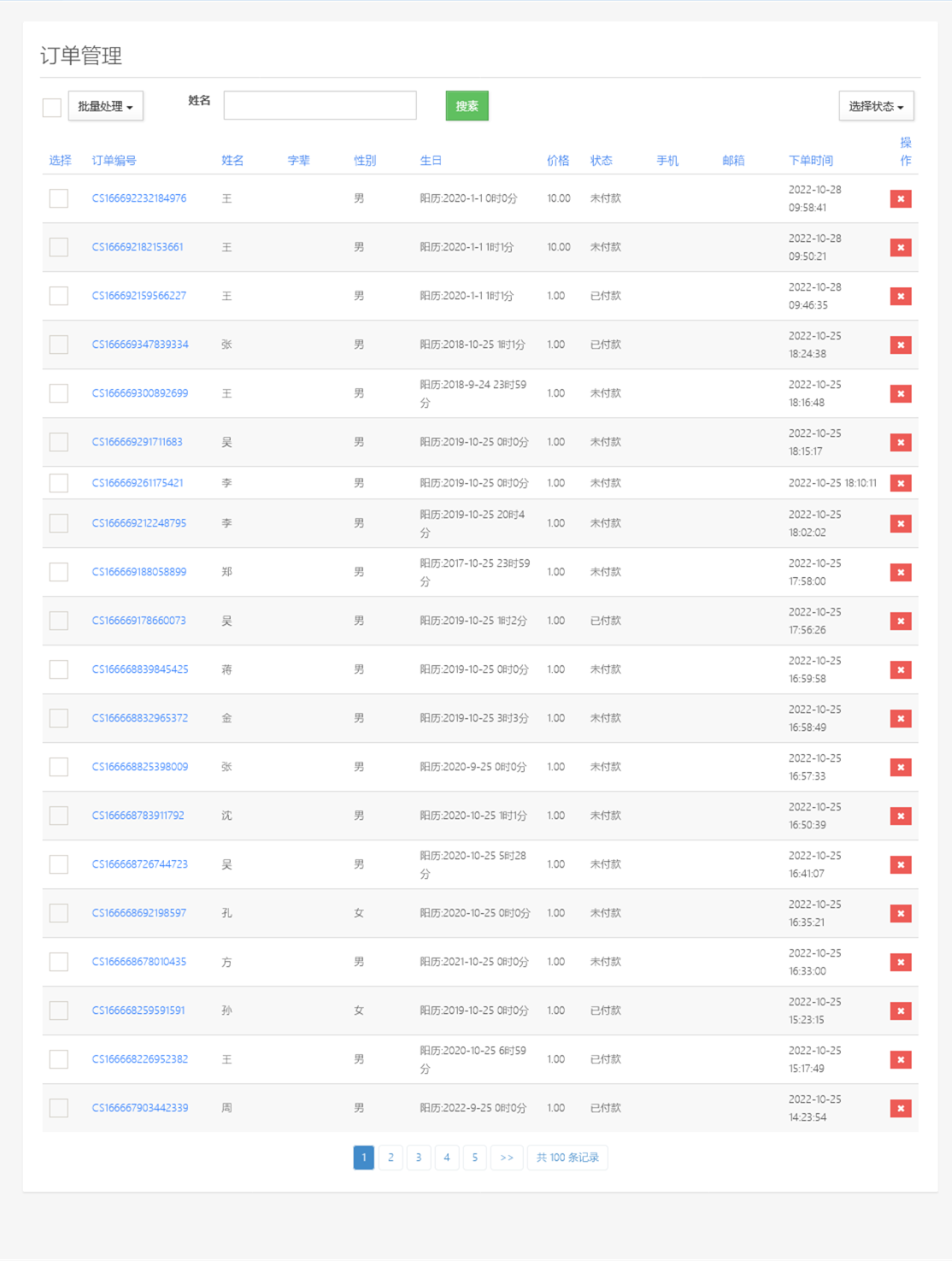The width and height of the screenshot is (952, 1261).
Task: Check the box for order CS166668832965372
Action: click(x=59, y=718)
